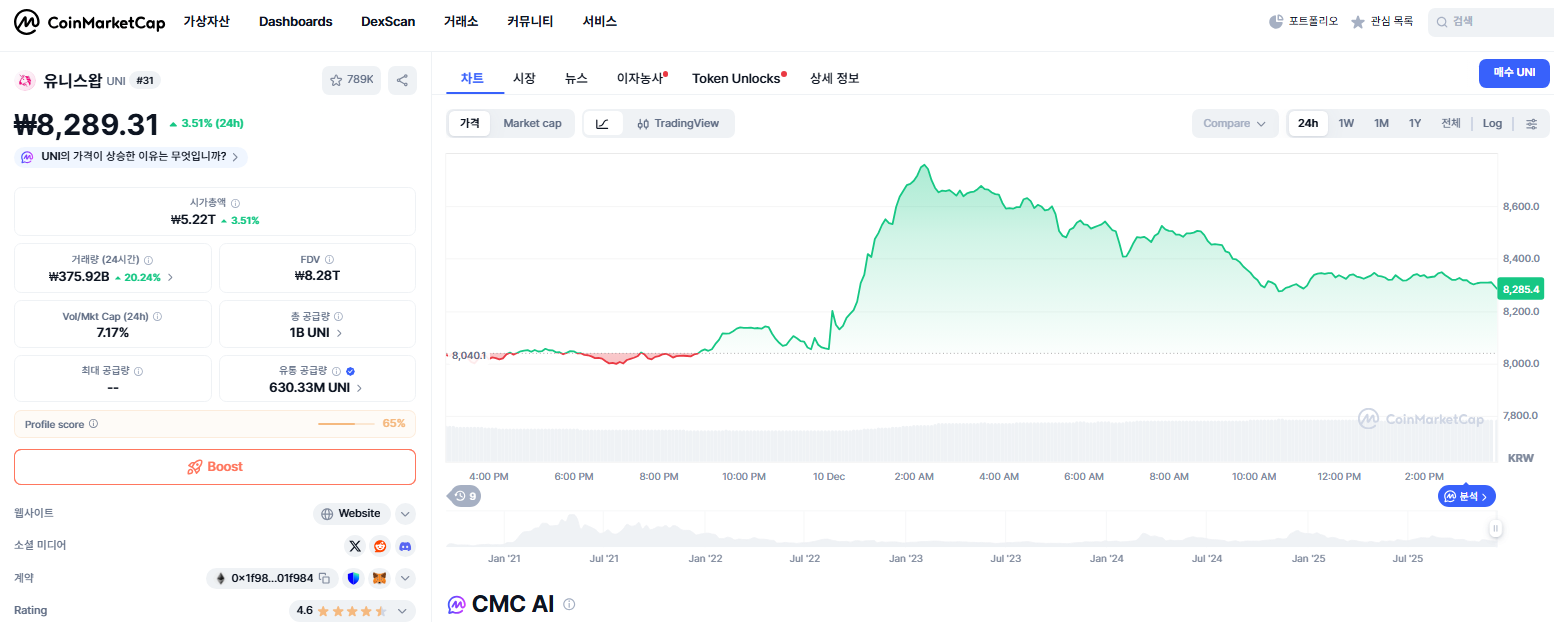This screenshot has width=1554, height=622.
Task: Click the MetaMask fox icon
Action: [380, 578]
